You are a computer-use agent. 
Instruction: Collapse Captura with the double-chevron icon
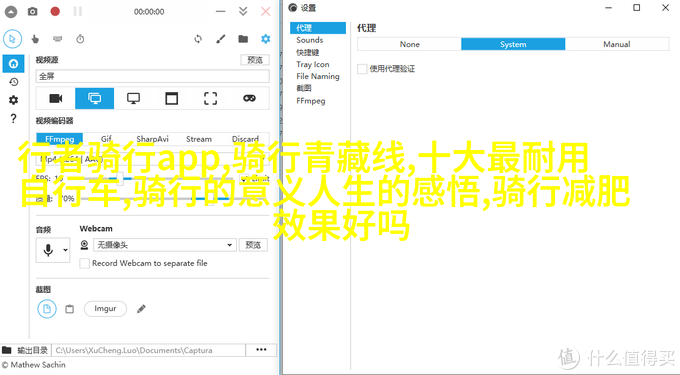(243, 12)
